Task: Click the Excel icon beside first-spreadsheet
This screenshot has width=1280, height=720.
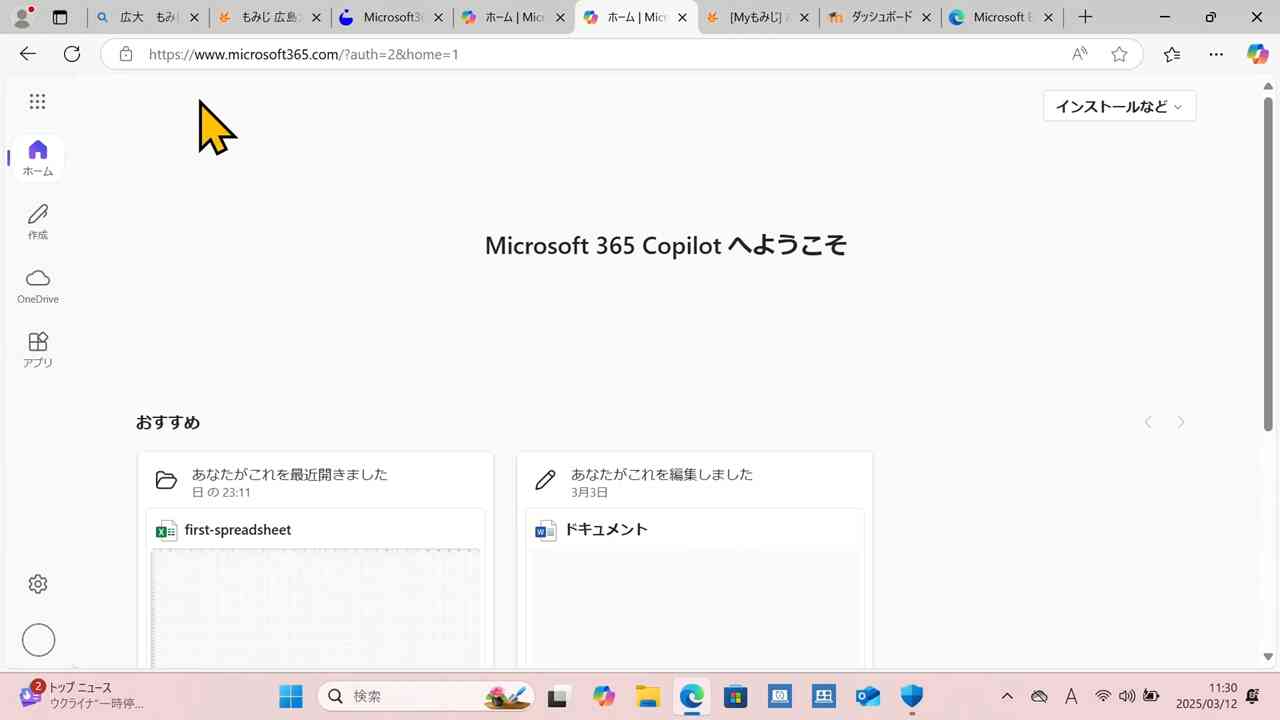Action: point(166,530)
